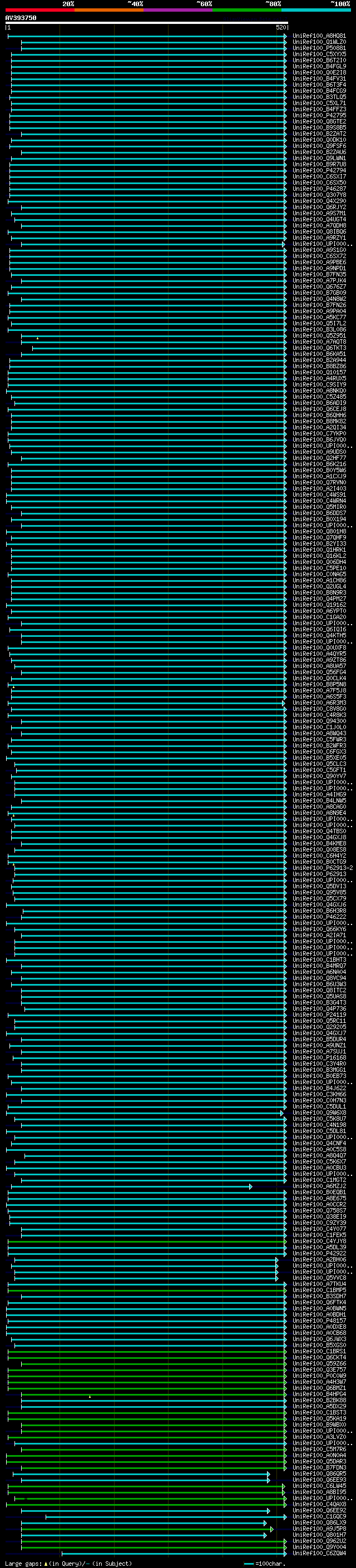Open hit UniRef100_P42795
The image size is (356, 1568).
[x=319, y=115]
